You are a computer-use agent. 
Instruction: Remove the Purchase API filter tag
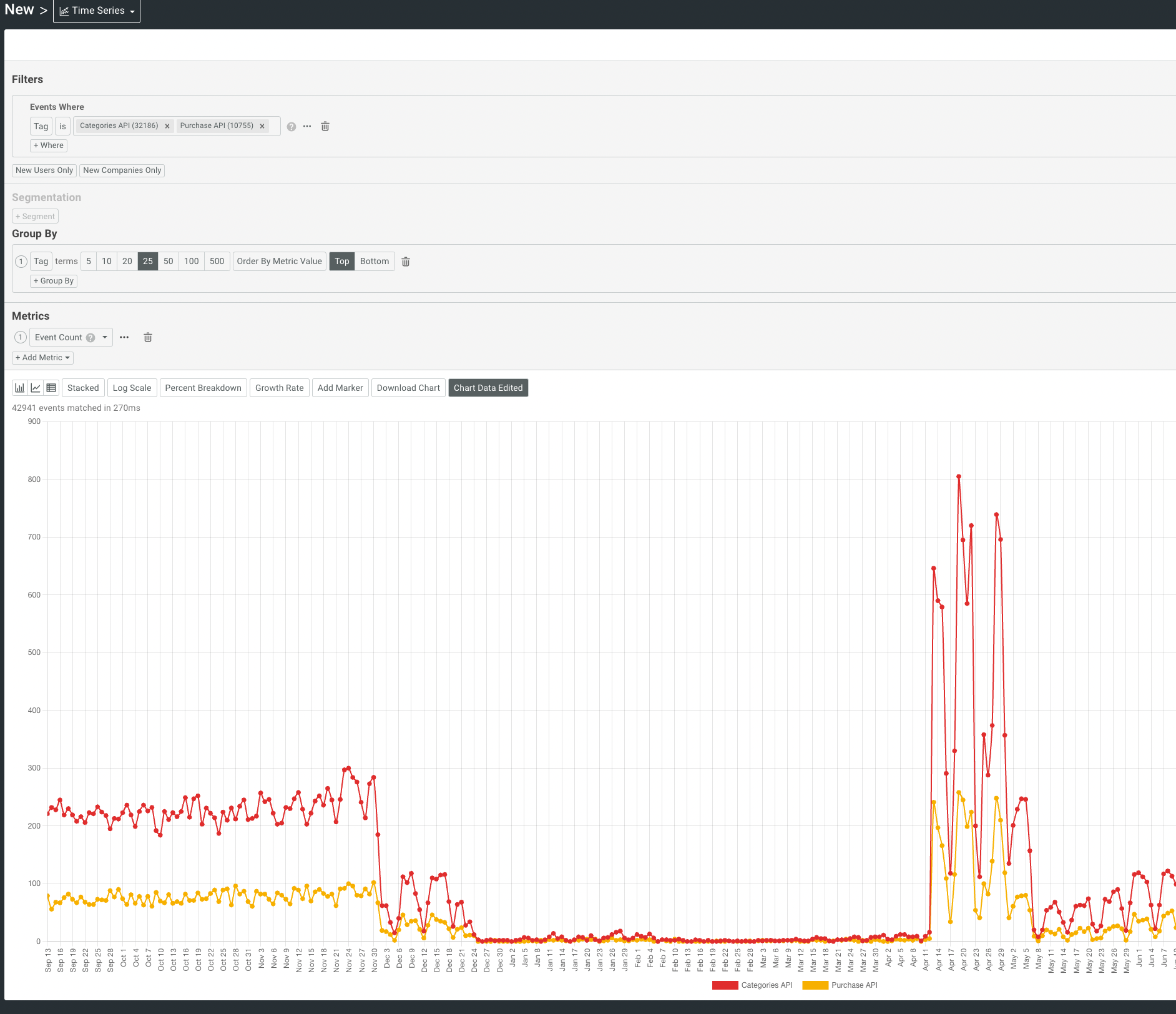coord(262,126)
